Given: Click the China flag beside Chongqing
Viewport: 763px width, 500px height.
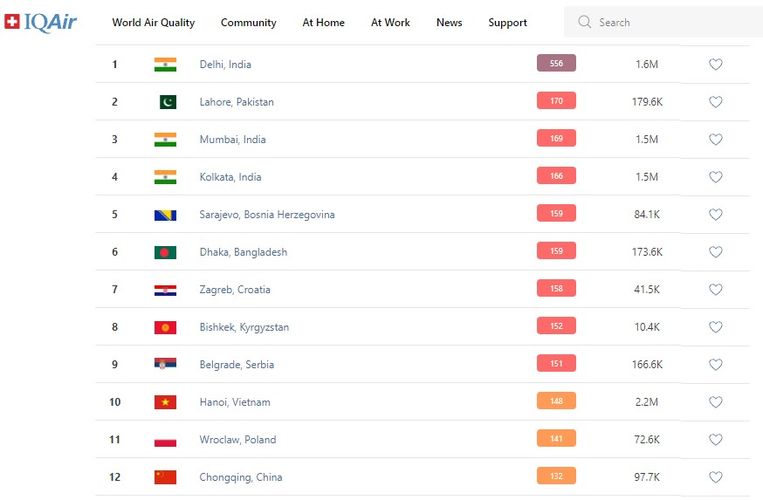Looking at the screenshot, I should point(165,477).
